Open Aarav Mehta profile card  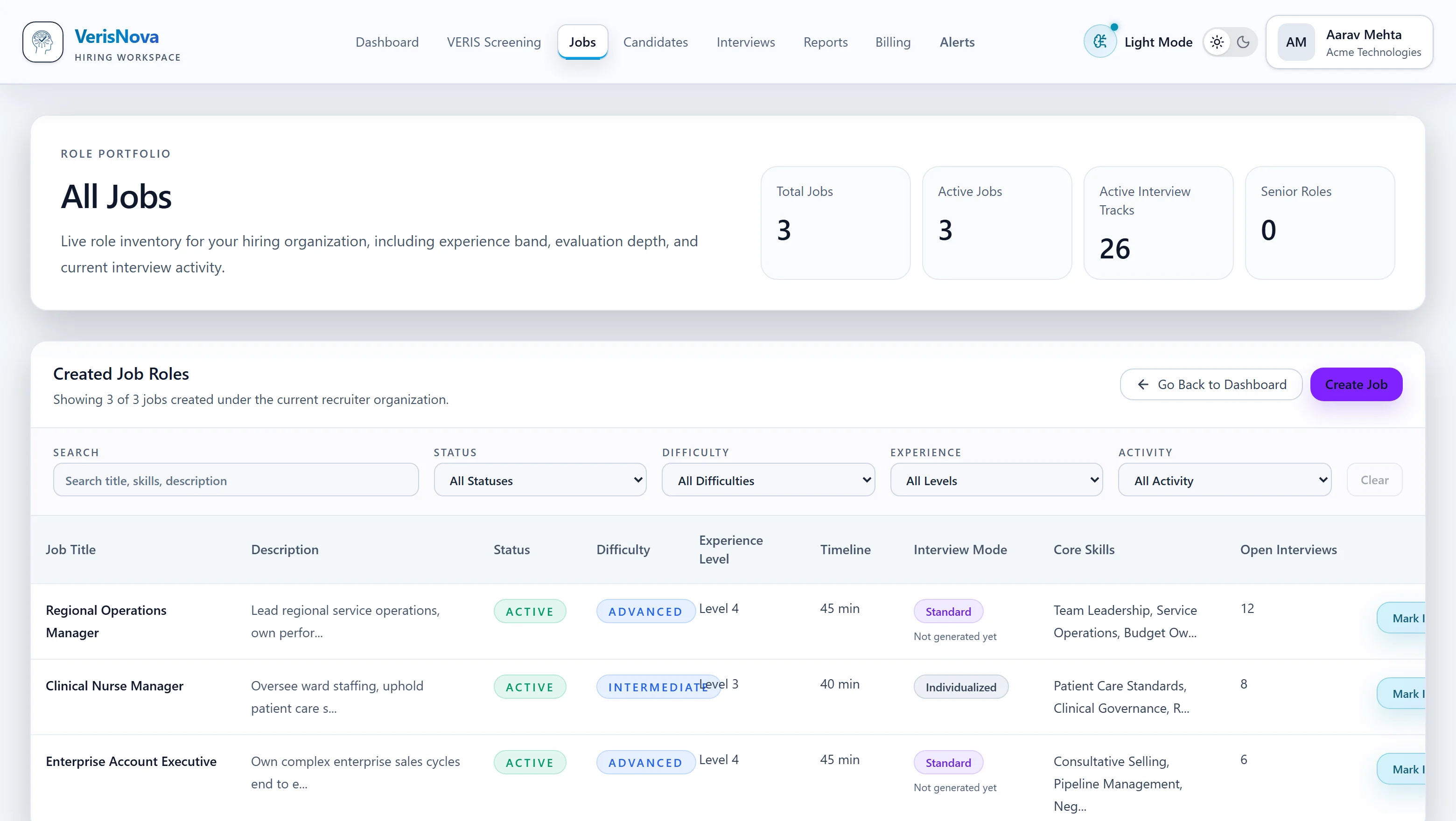pos(1349,42)
